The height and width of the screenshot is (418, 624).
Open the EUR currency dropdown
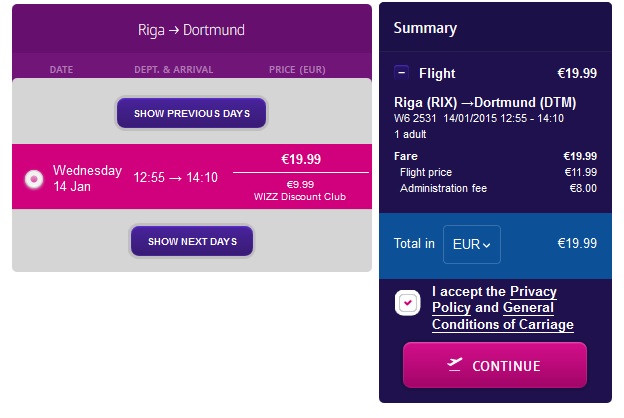click(x=472, y=244)
